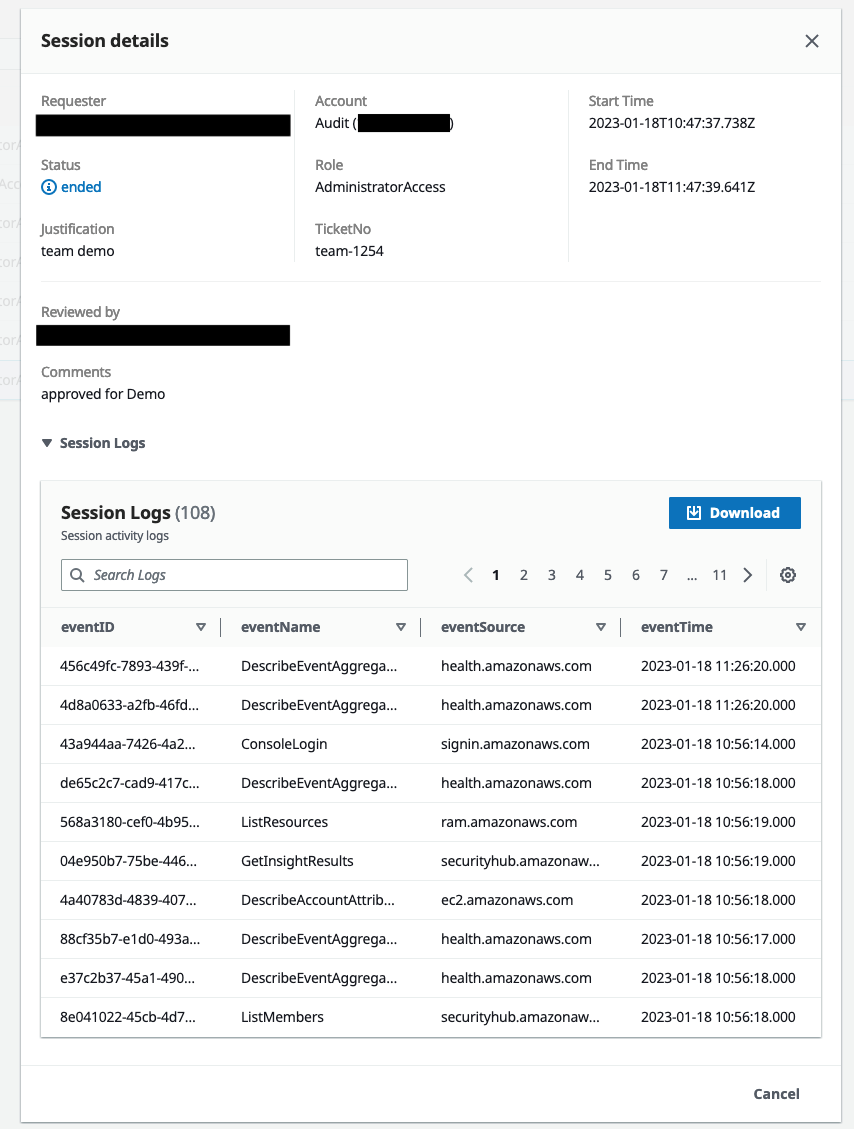Click the eventID column header
Screen dimensions: 854x1129
88,627
